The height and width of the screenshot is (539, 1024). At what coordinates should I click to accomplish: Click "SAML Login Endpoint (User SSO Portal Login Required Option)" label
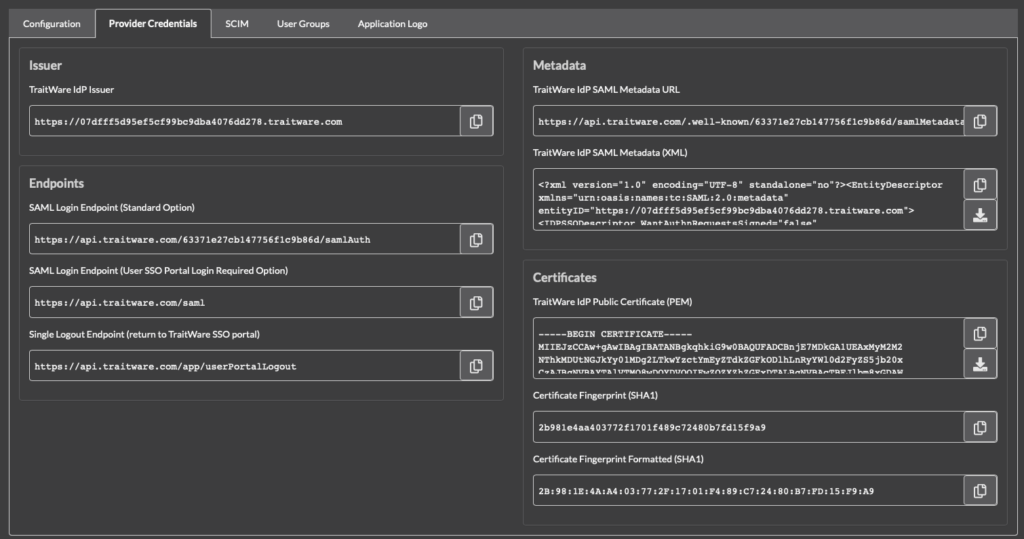point(158,270)
